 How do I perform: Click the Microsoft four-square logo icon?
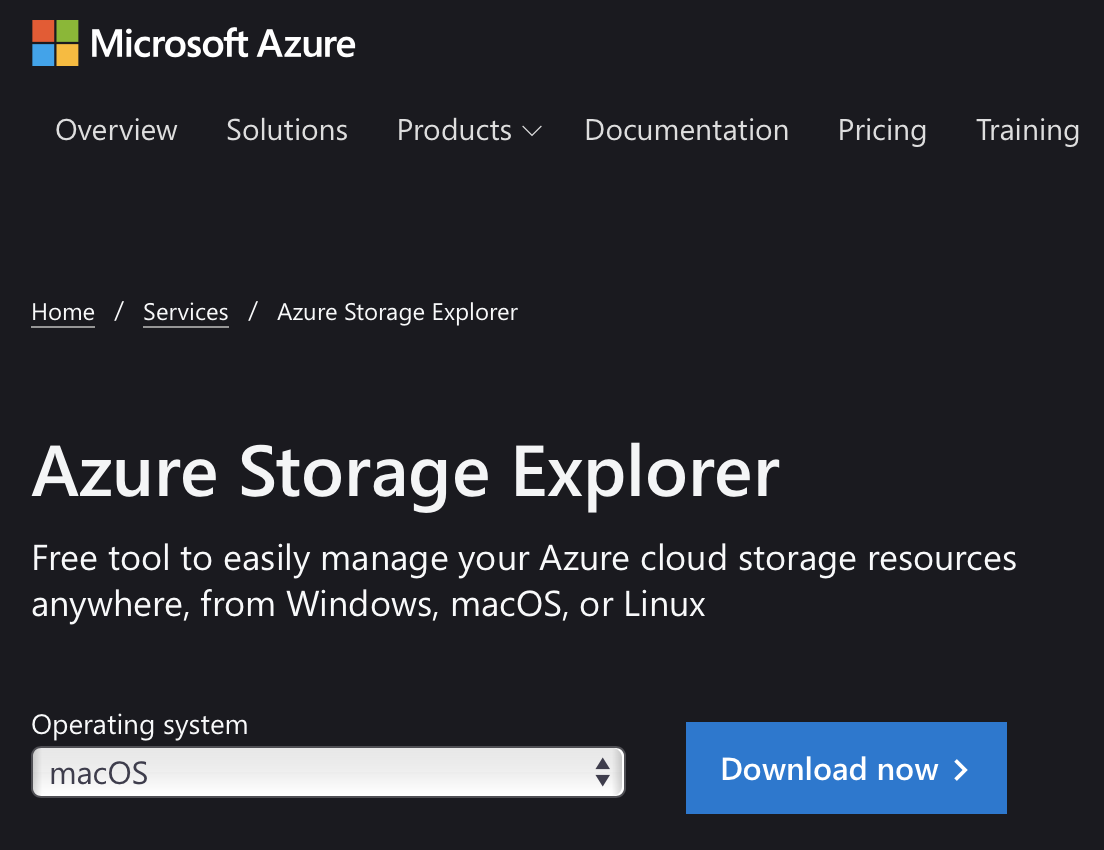point(55,43)
